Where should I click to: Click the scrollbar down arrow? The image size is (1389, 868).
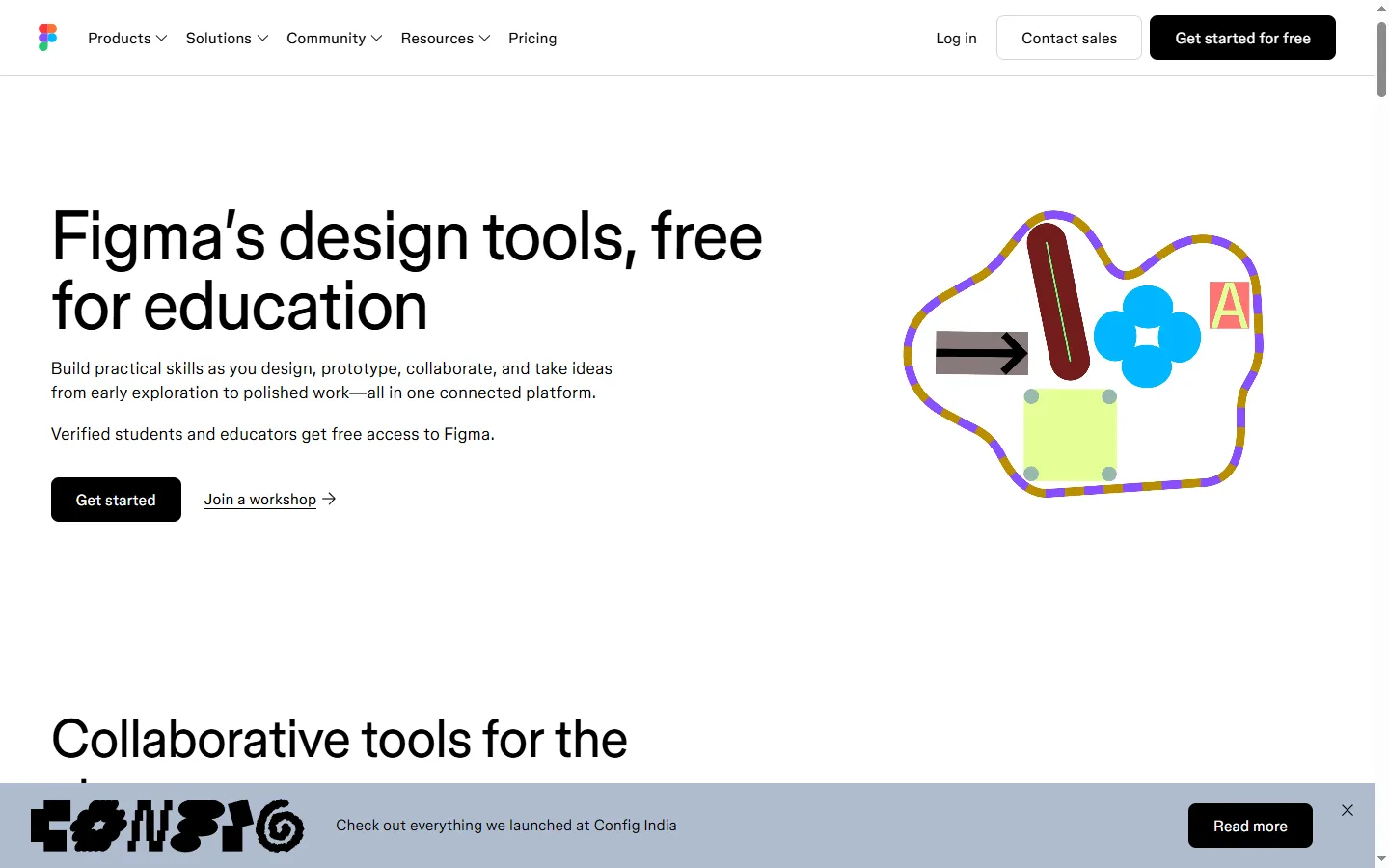coord(1381,858)
